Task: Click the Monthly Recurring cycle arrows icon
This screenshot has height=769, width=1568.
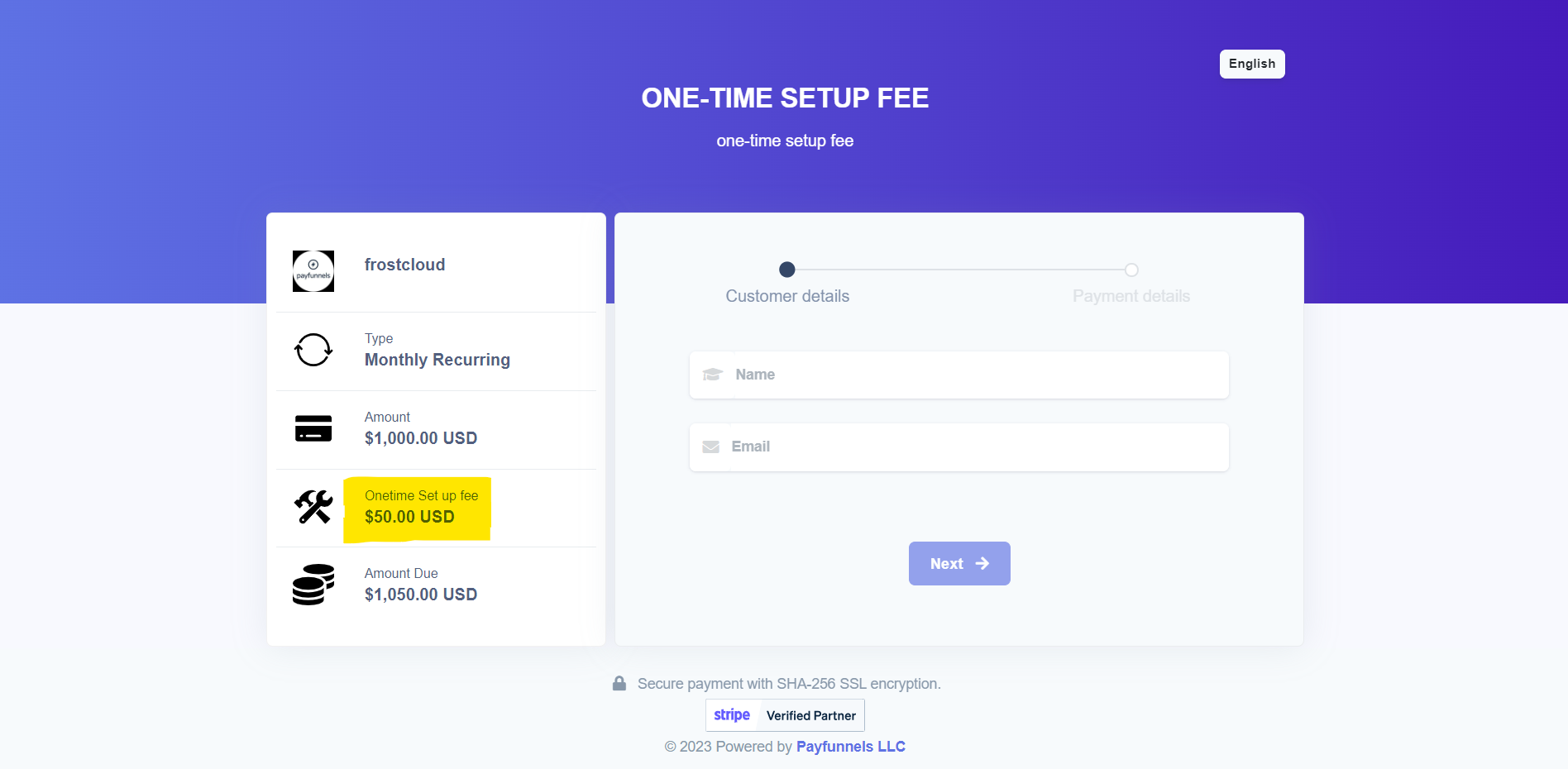Action: [x=313, y=349]
